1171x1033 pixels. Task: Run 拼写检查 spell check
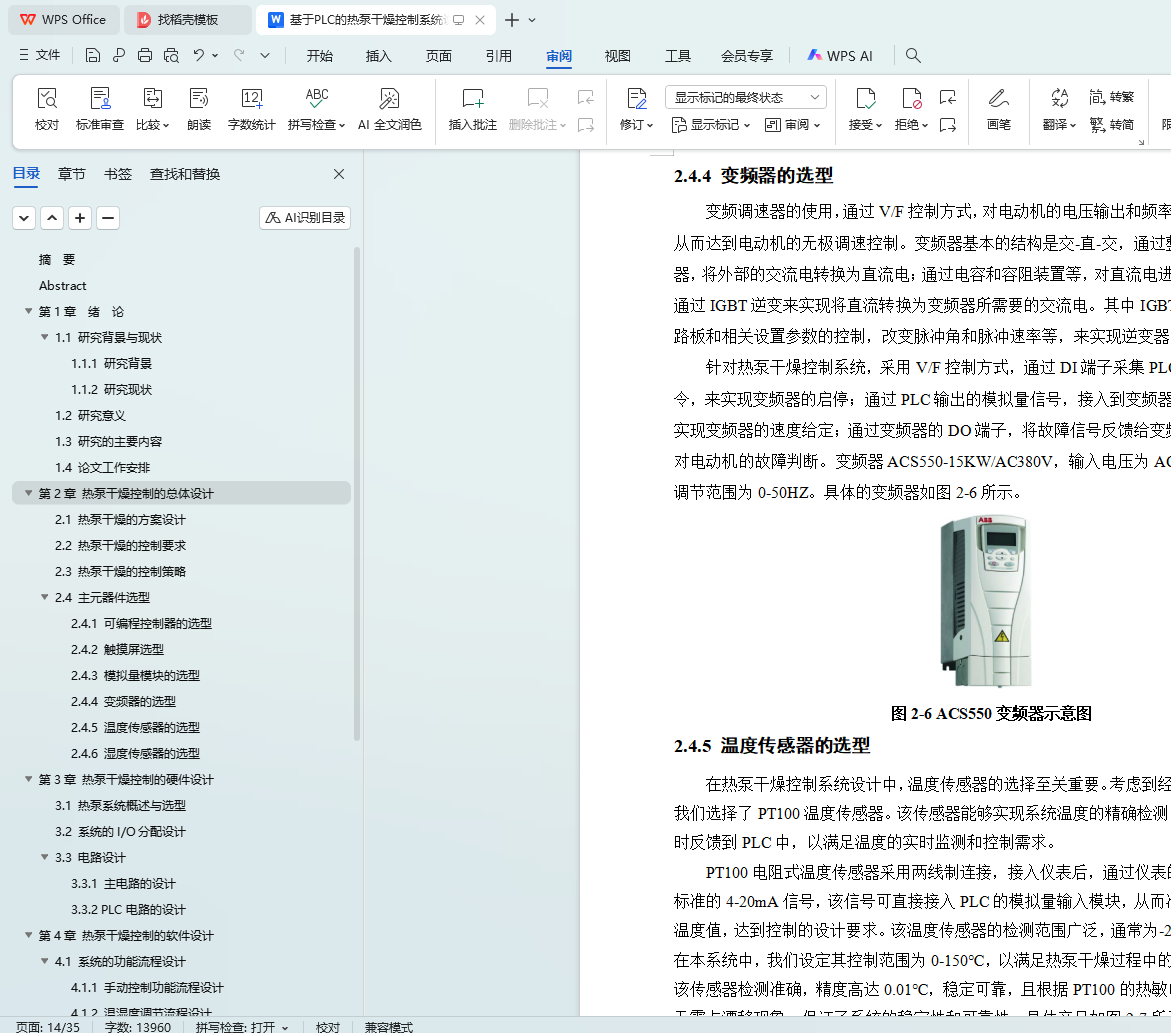point(317,109)
